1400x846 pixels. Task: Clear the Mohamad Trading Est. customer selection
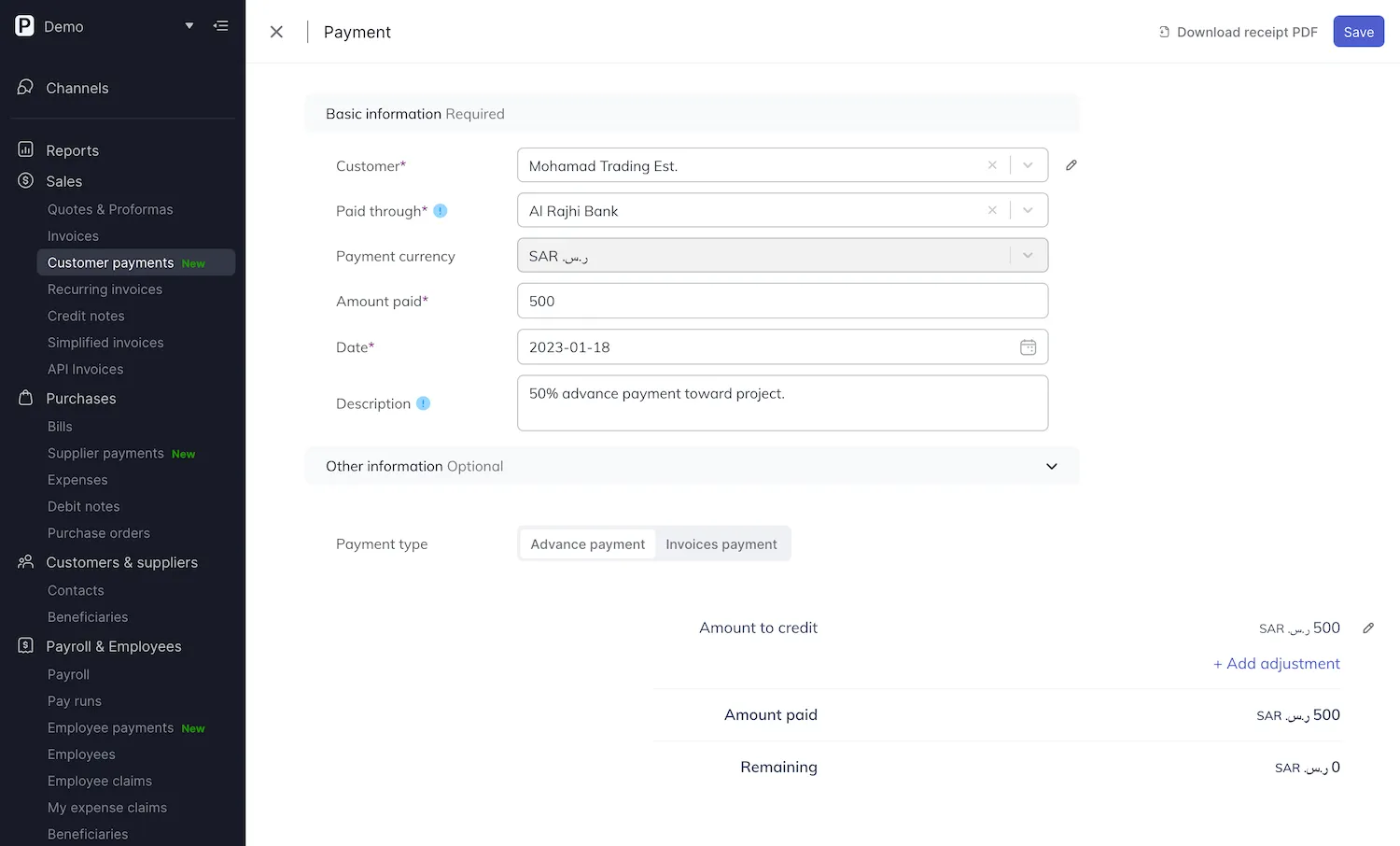(x=992, y=165)
